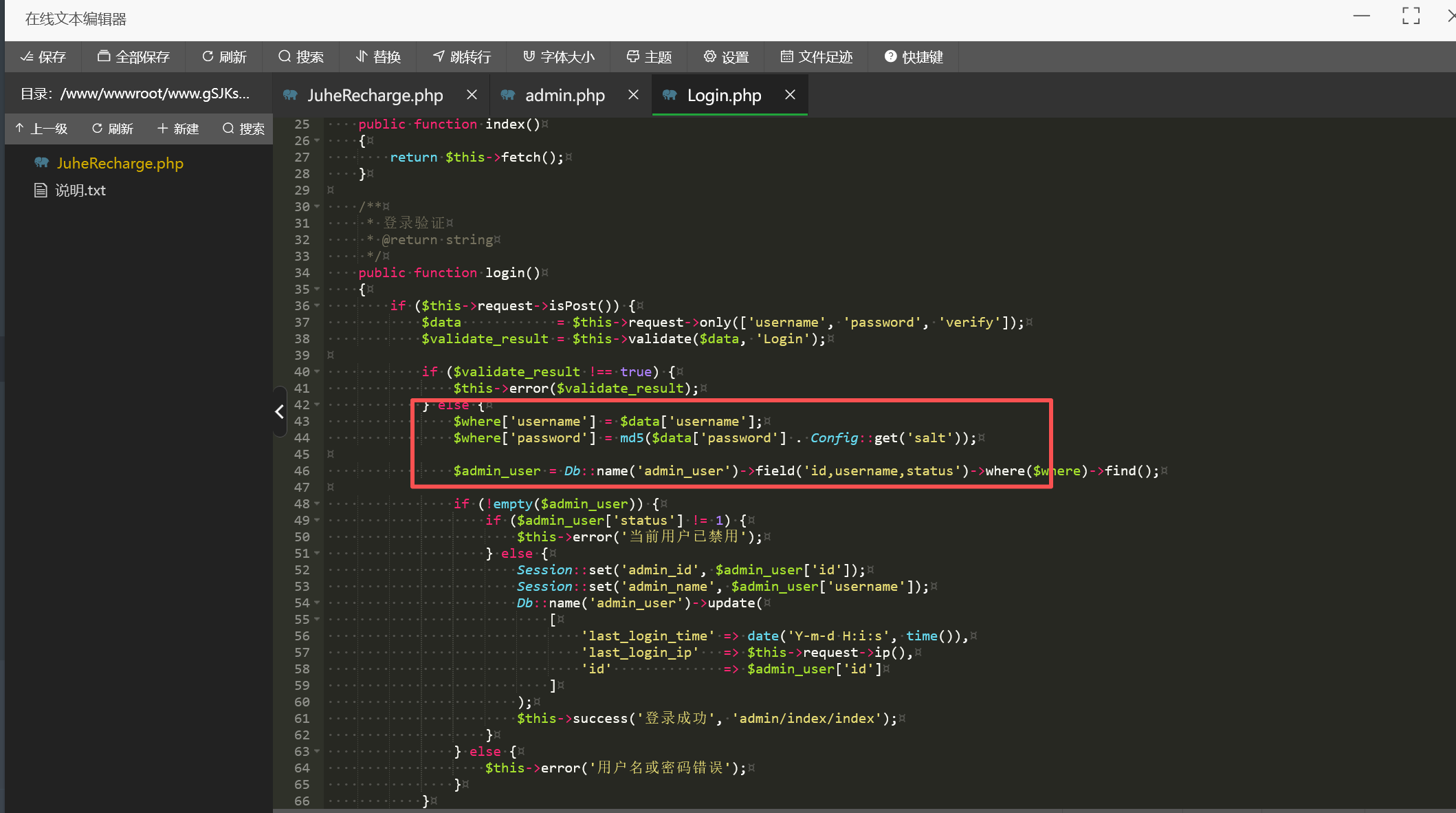Fold code at line 36

pos(317,306)
